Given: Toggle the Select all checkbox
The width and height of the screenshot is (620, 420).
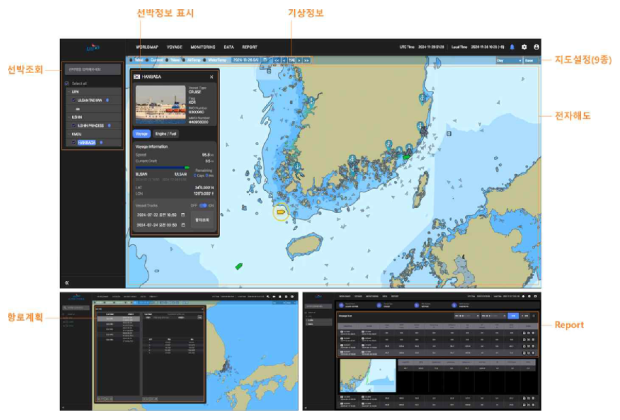Looking at the screenshot, I should tap(68, 83).
